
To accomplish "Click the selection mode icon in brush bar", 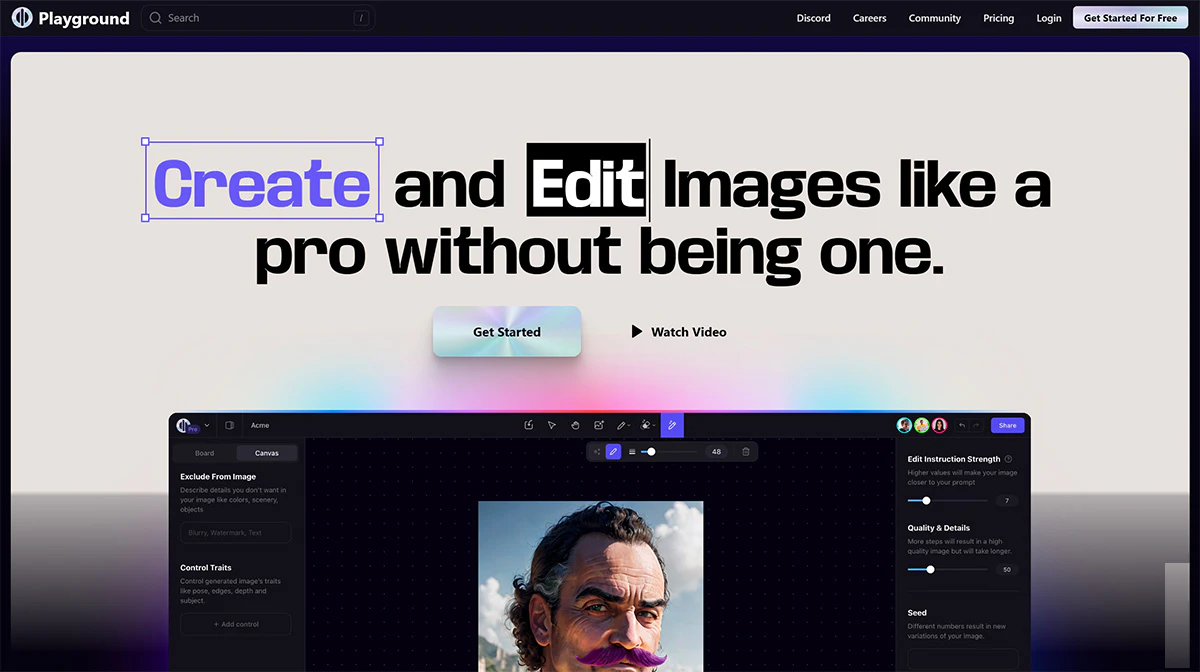I will click(597, 452).
